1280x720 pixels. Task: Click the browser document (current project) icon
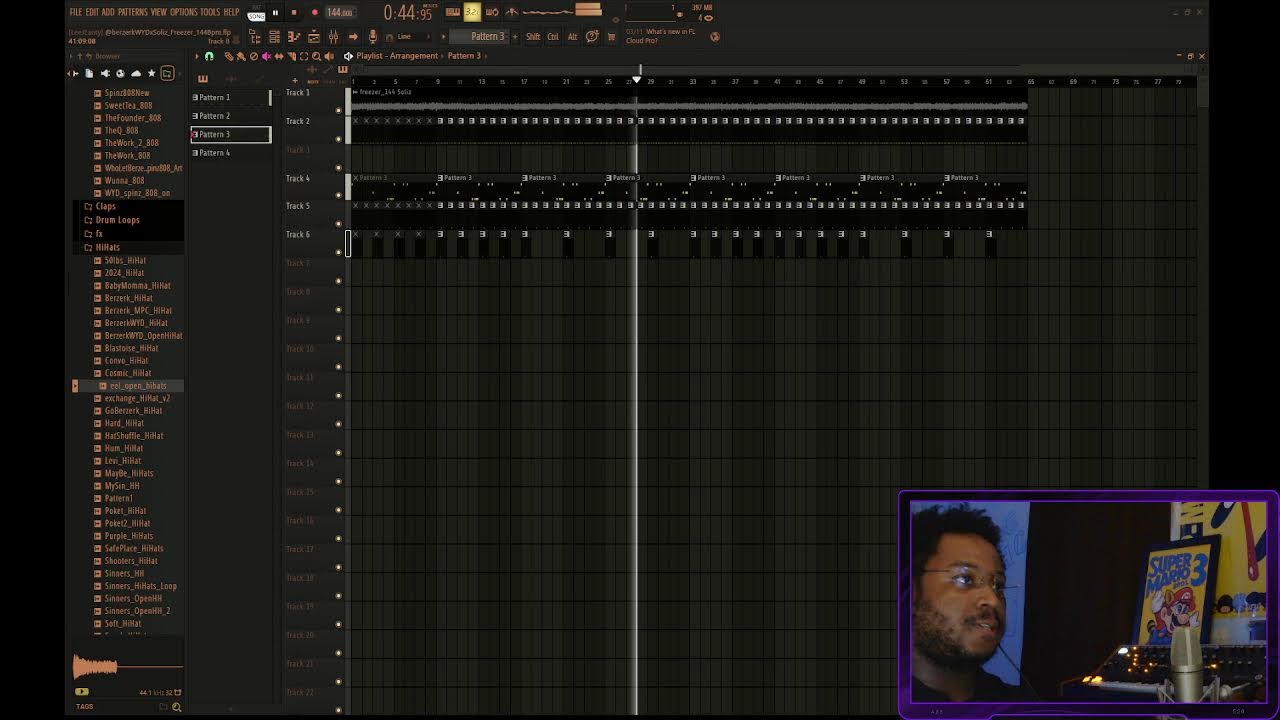pyautogui.click(x=89, y=73)
